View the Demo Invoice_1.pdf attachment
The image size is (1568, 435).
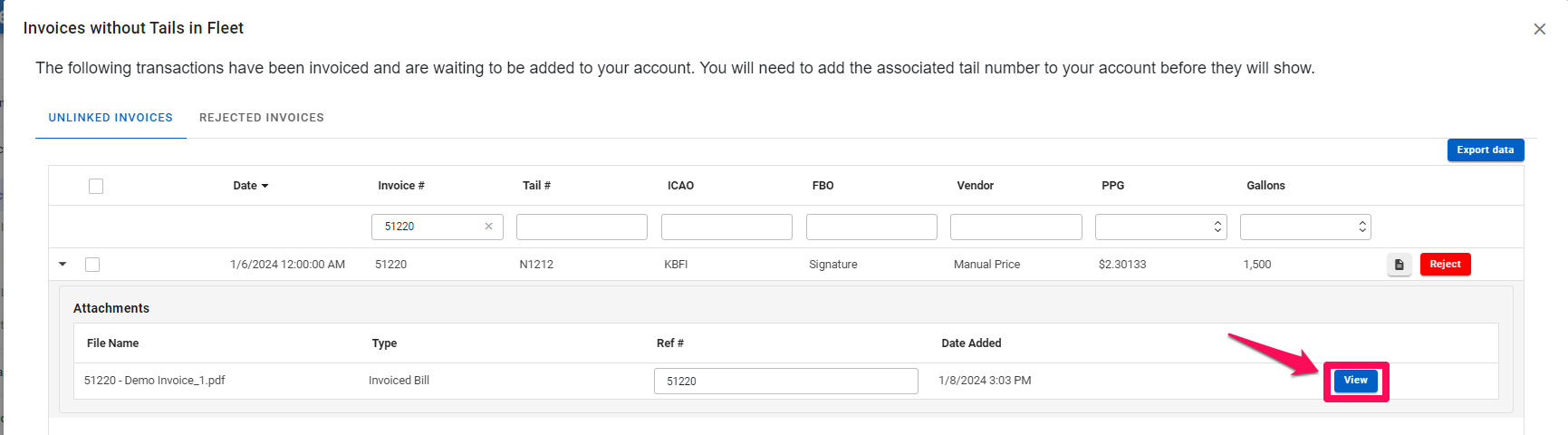pyautogui.click(x=1355, y=381)
